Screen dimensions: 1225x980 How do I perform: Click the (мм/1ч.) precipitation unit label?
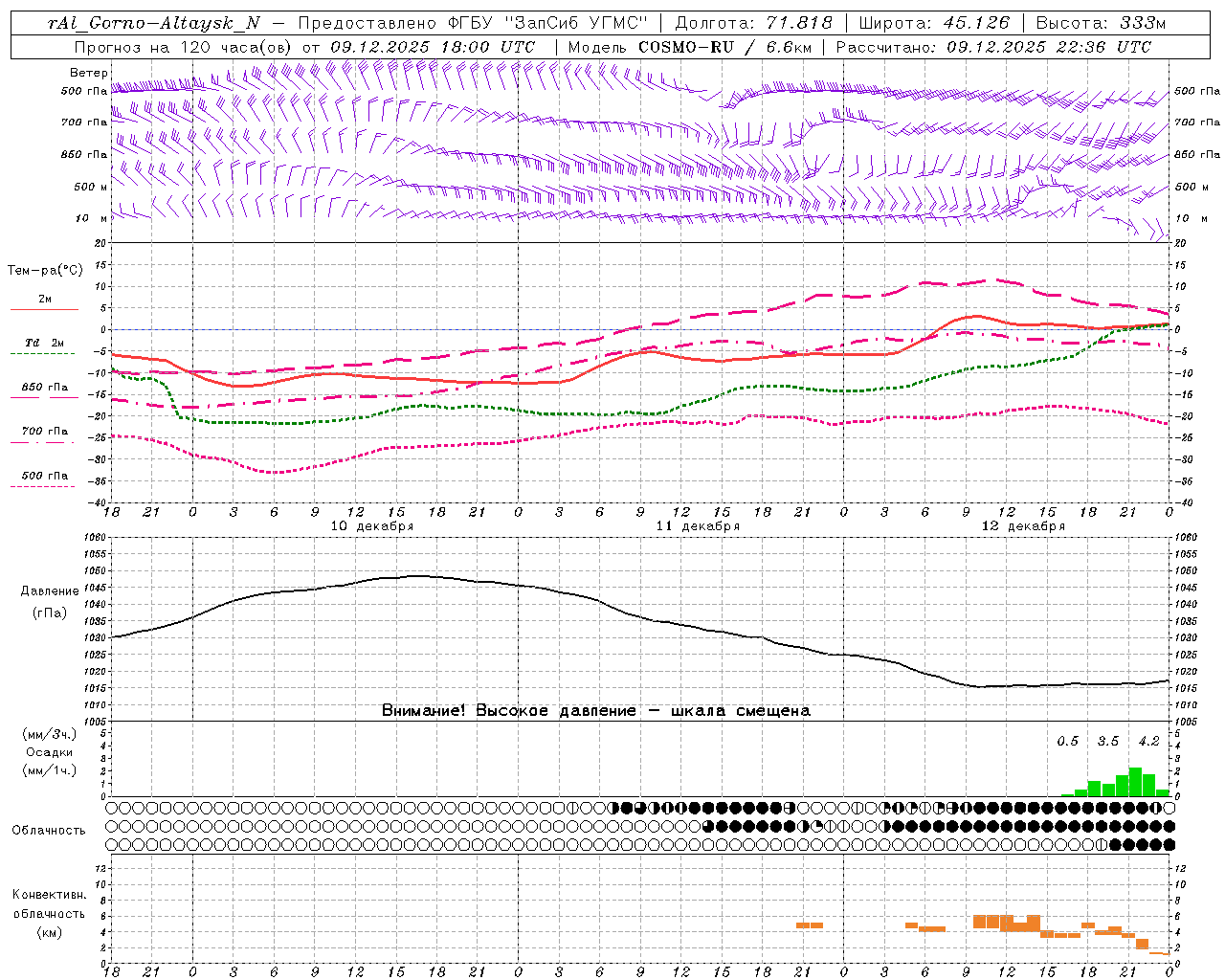[50, 770]
